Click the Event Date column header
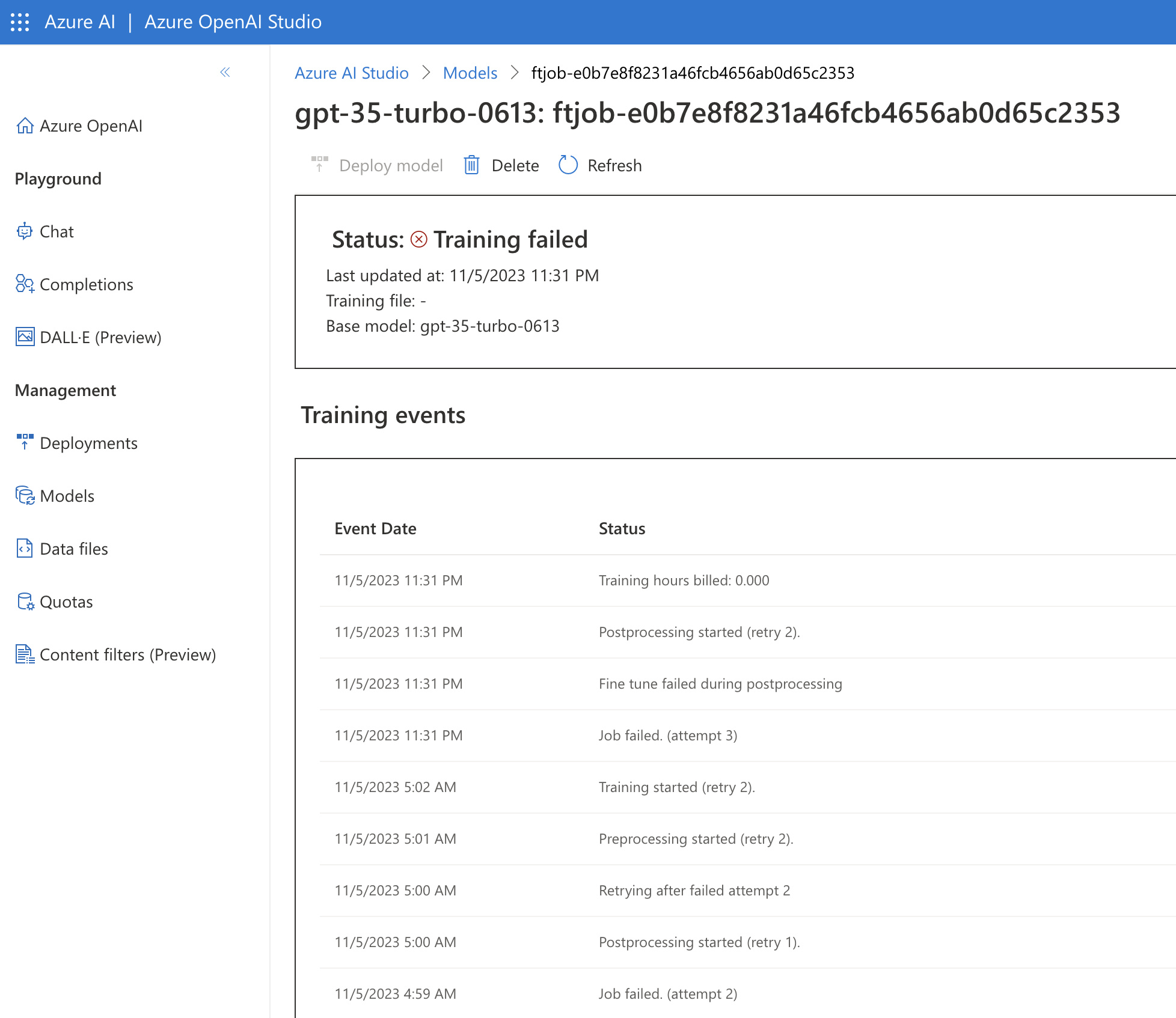1176x1018 pixels. 375,529
